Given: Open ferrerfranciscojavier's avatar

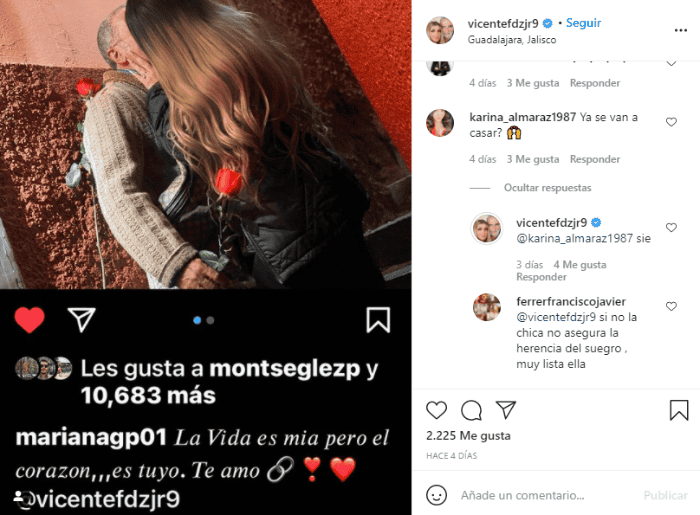Looking at the screenshot, I should (x=487, y=307).
